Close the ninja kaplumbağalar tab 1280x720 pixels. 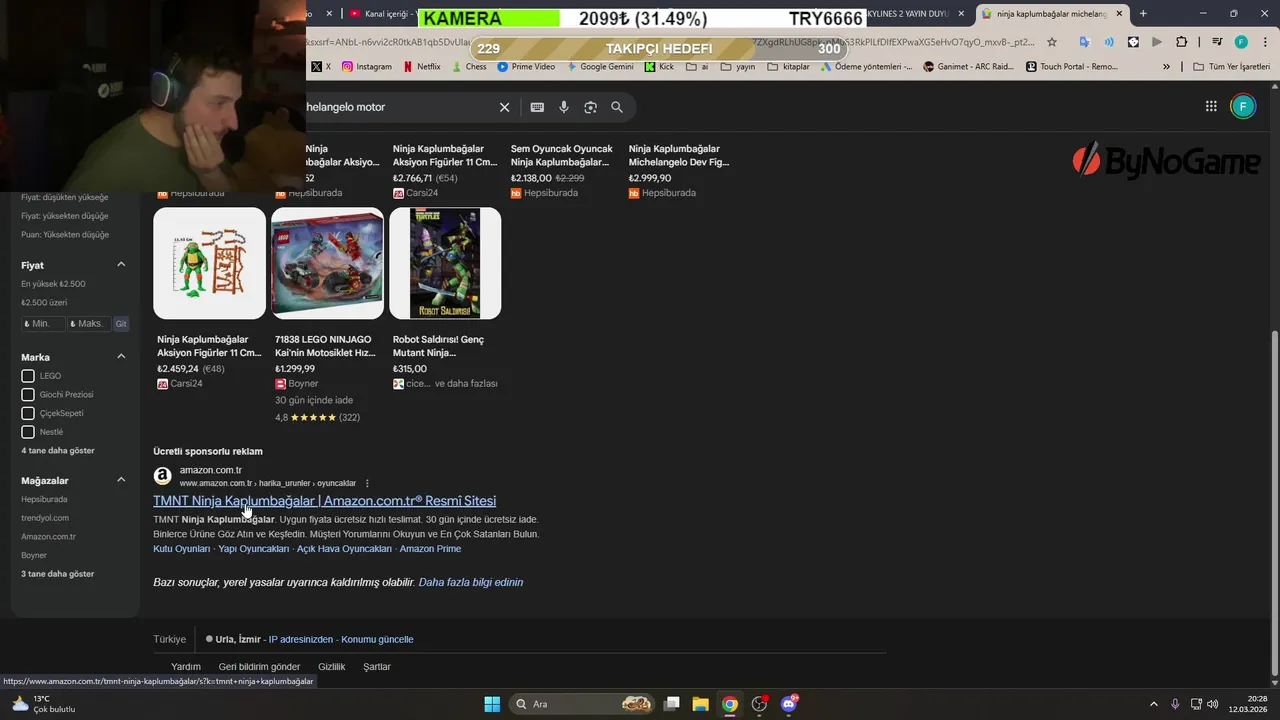[1119, 14]
